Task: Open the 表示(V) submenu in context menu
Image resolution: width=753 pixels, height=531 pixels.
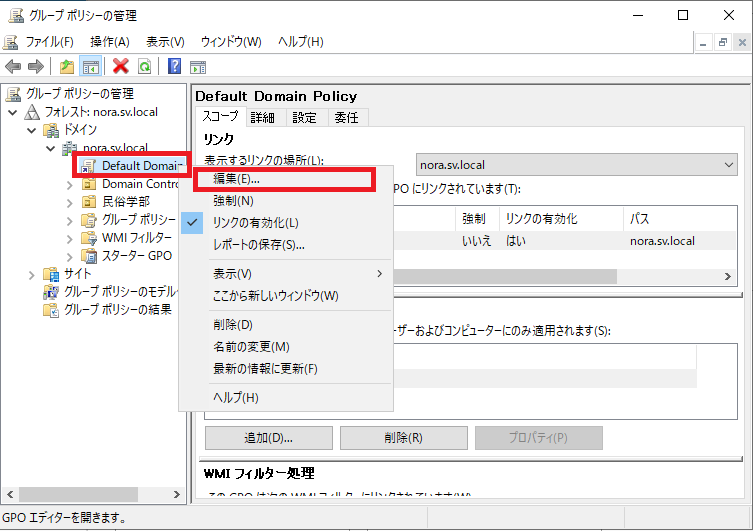Action: pos(285,274)
